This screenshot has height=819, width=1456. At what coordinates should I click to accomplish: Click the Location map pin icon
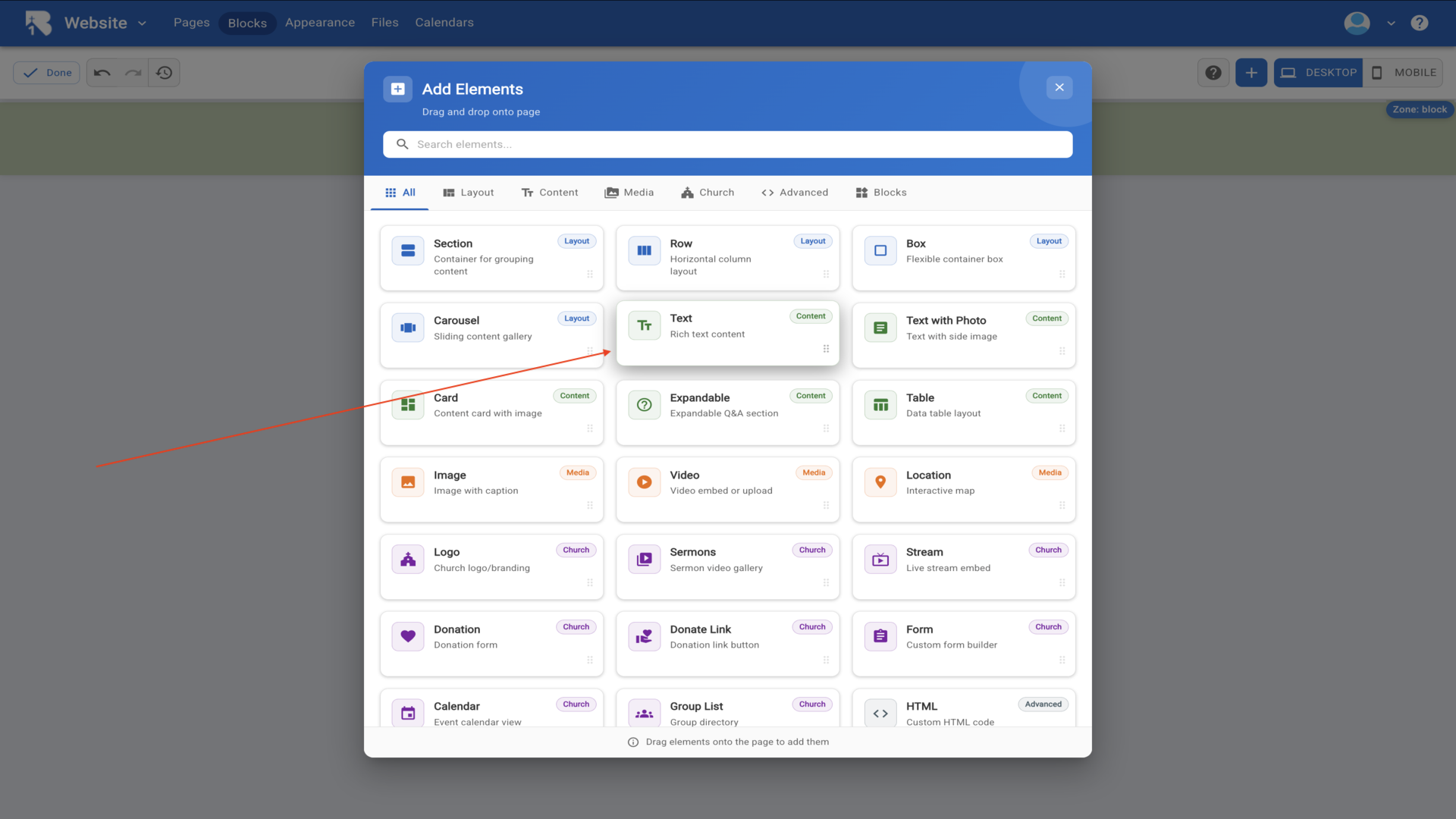[880, 482]
